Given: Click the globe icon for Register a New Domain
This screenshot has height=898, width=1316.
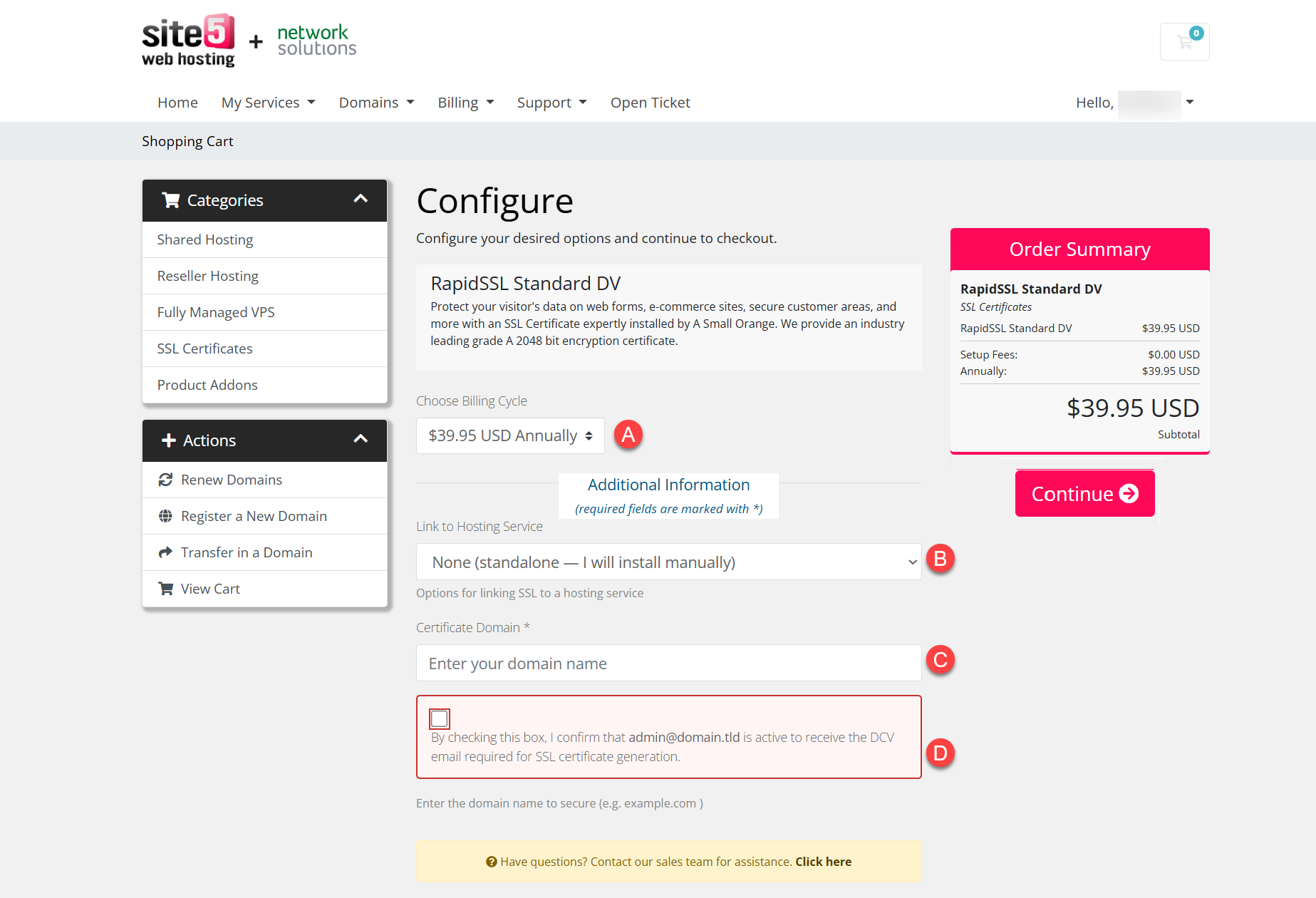Looking at the screenshot, I should (x=165, y=516).
